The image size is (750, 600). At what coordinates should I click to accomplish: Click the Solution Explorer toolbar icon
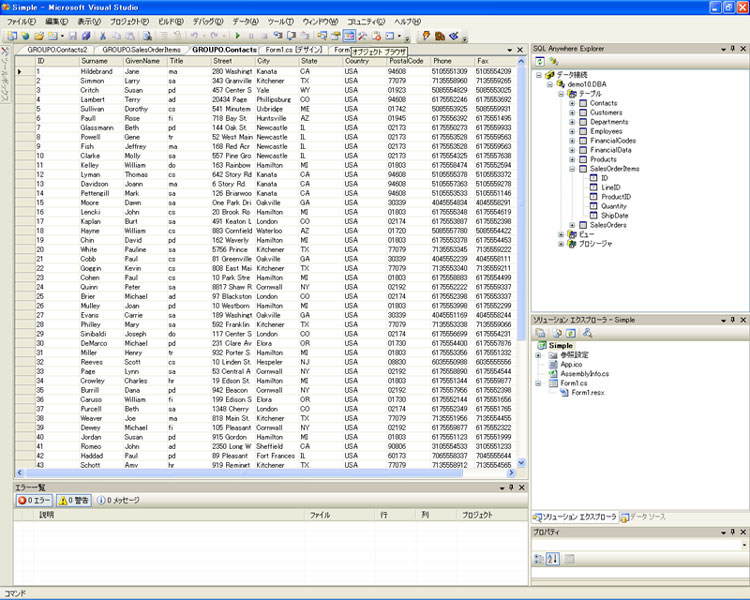click(322, 36)
